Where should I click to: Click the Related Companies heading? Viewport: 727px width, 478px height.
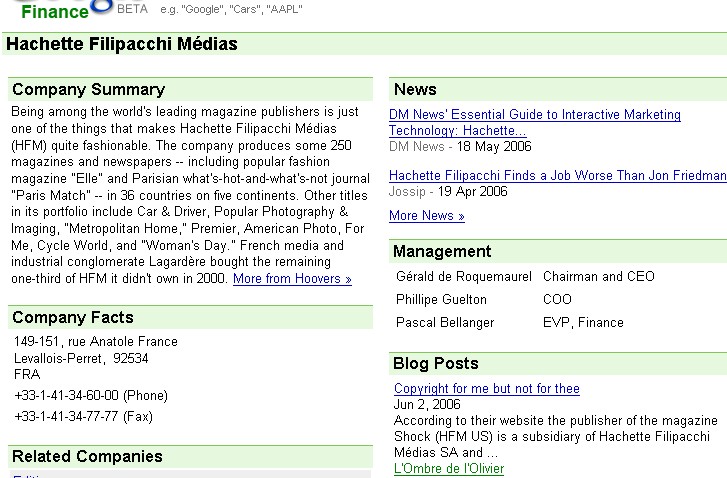[87, 457]
